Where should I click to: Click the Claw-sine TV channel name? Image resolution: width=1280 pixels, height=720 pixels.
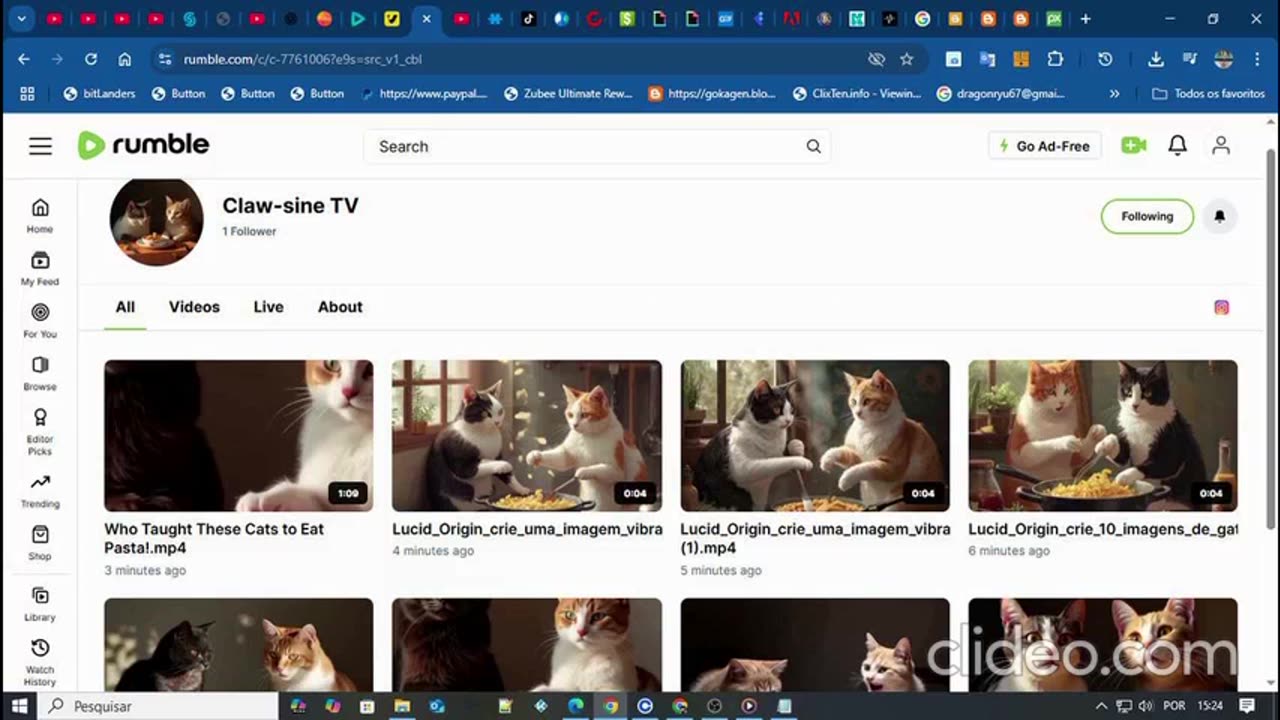click(290, 205)
